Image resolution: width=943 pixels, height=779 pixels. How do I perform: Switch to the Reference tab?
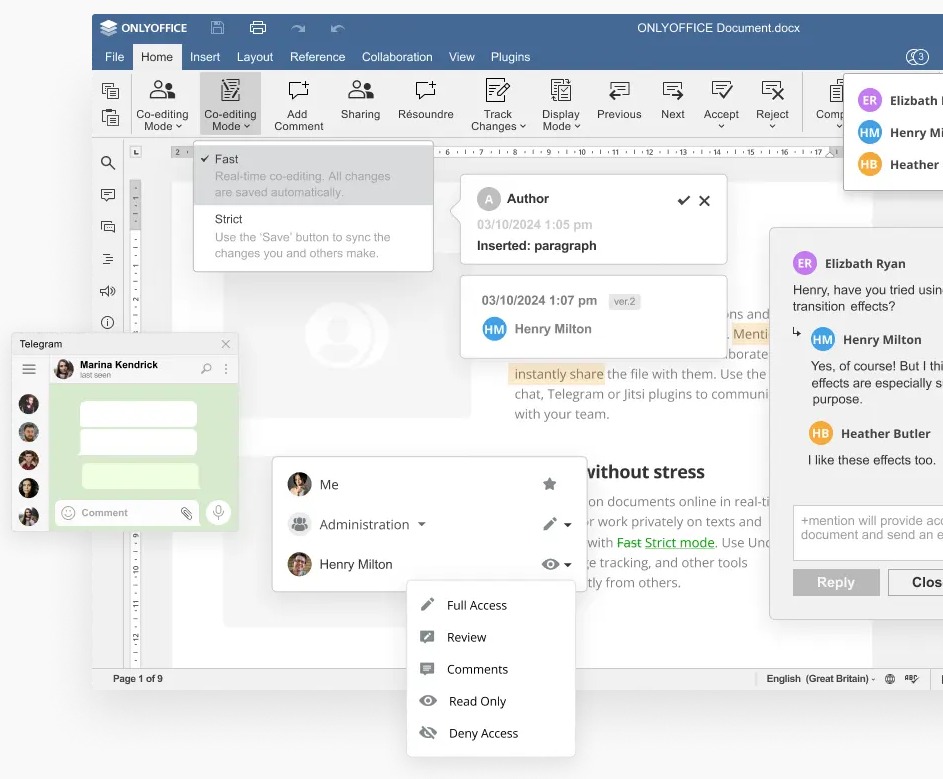318,57
